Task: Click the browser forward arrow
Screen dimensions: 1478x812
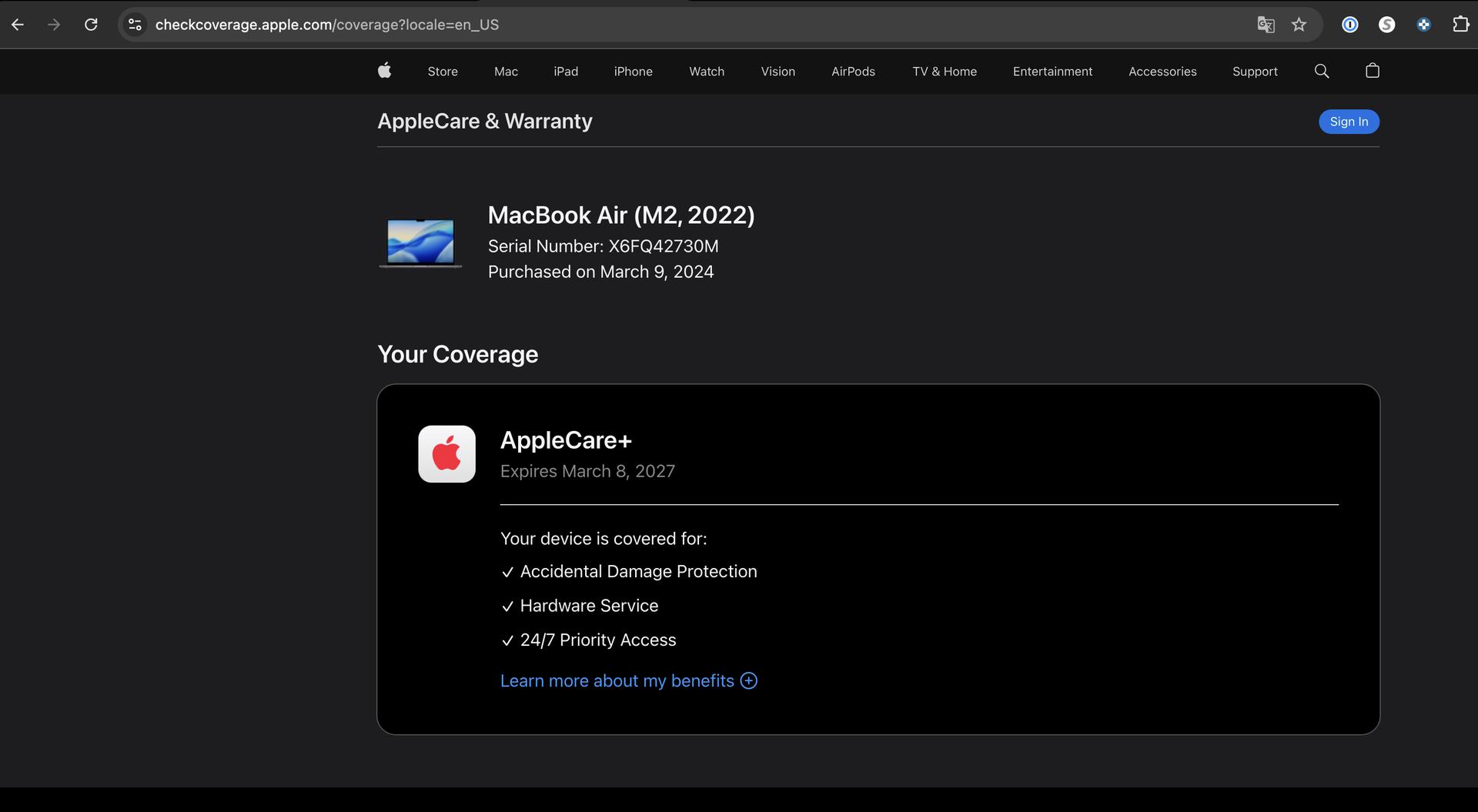Action: [x=54, y=25]
